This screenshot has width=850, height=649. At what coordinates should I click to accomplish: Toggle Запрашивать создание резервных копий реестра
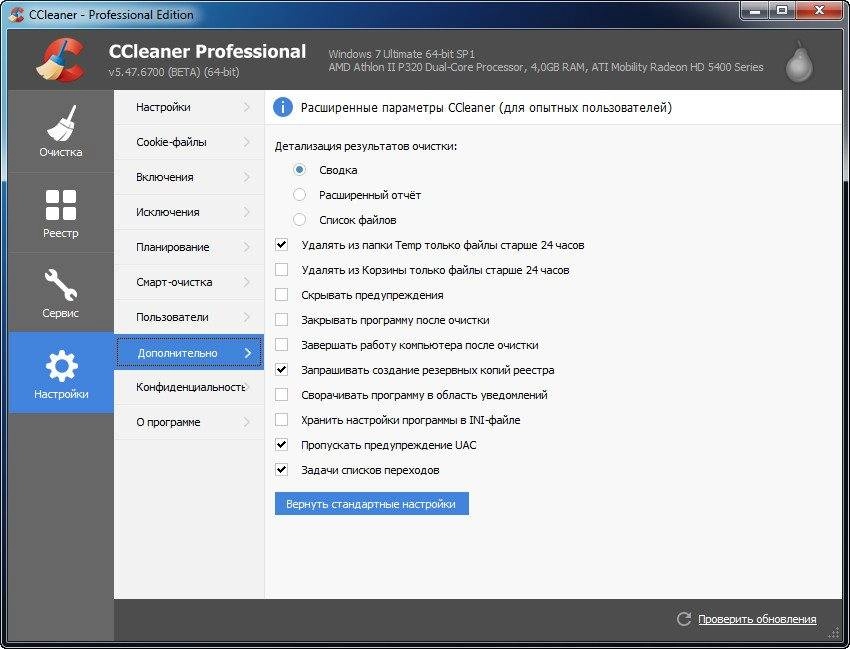tap(281, 369)
